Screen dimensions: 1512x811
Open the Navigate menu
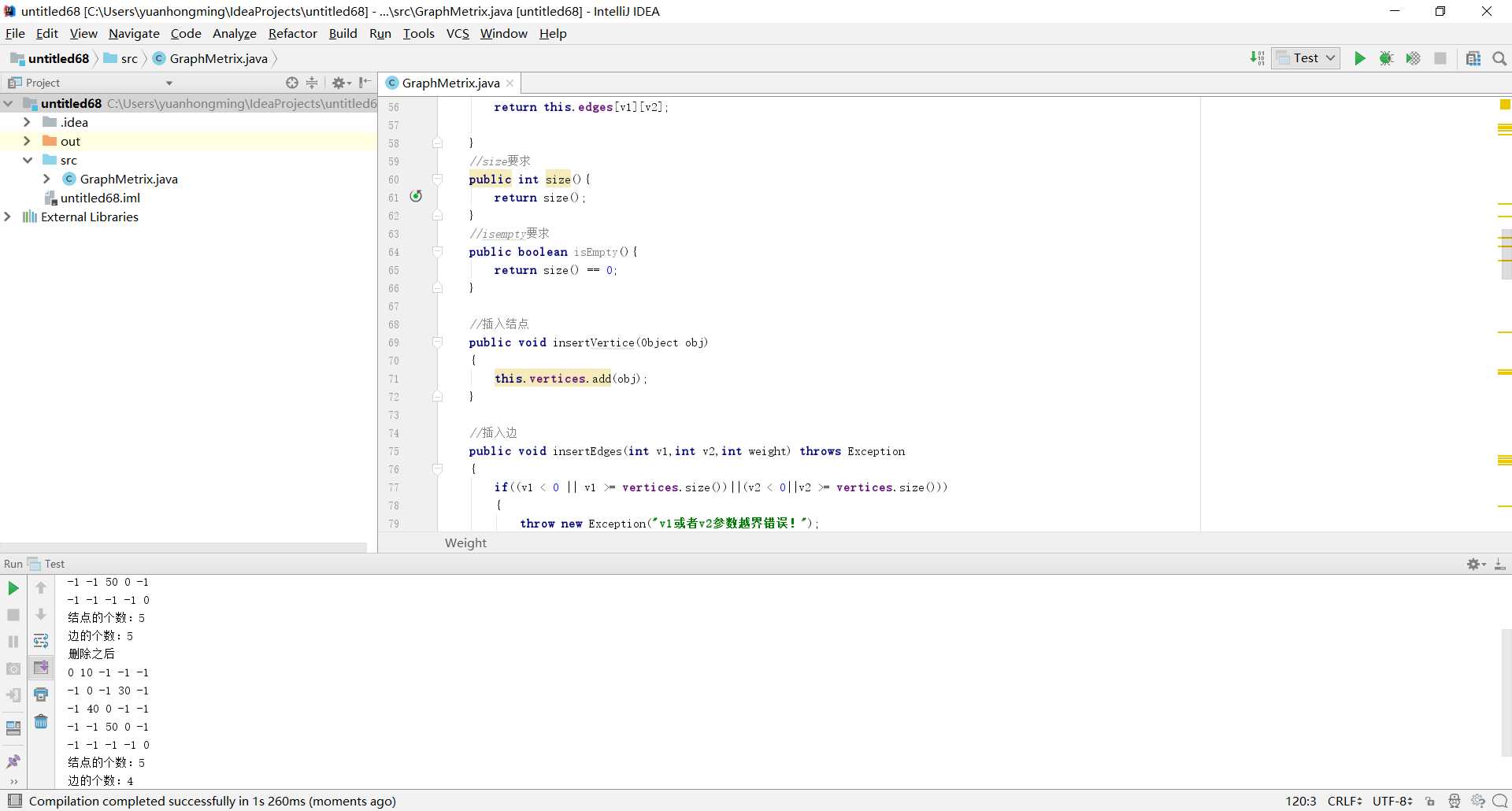pos(134,33)
